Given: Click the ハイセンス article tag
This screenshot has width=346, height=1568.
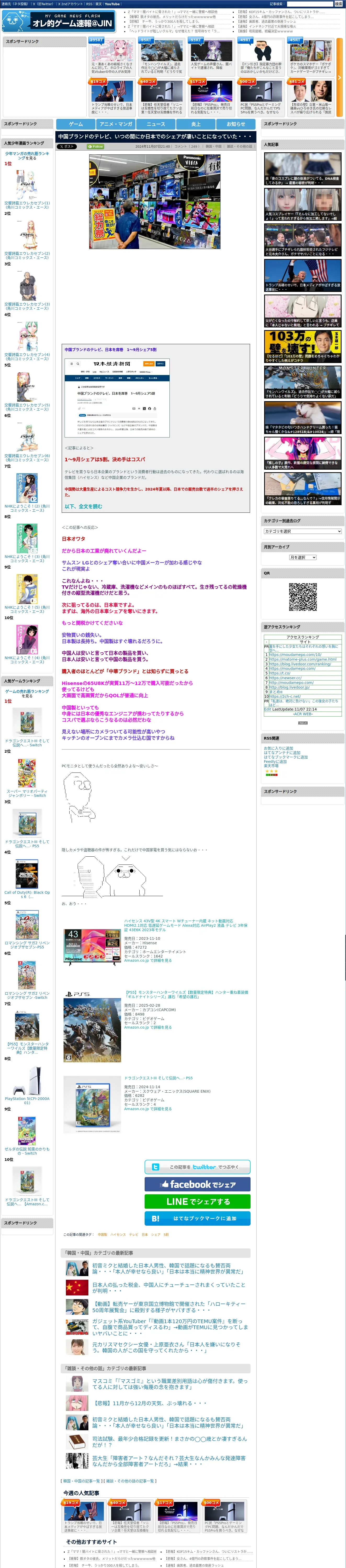Looking at the screenshot, I should tap(118, 1235).
